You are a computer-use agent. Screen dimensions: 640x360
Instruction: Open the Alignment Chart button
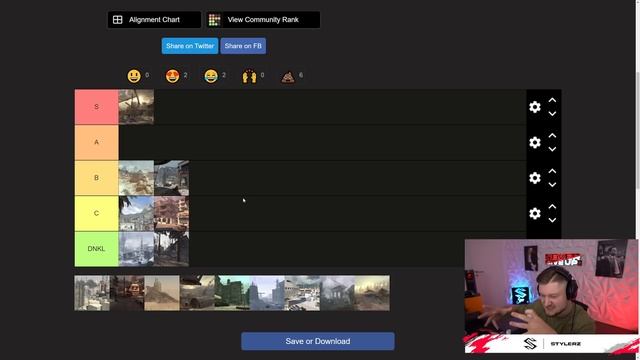pos(154,20)
